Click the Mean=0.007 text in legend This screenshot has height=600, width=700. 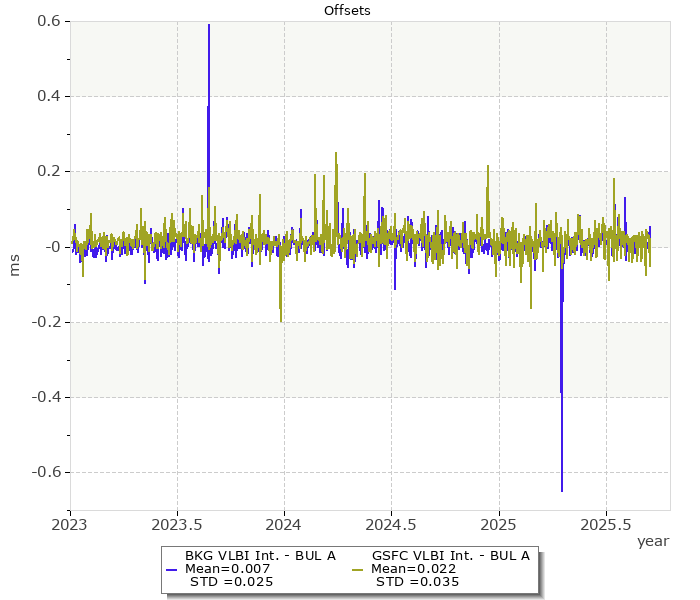coord(227,569)
